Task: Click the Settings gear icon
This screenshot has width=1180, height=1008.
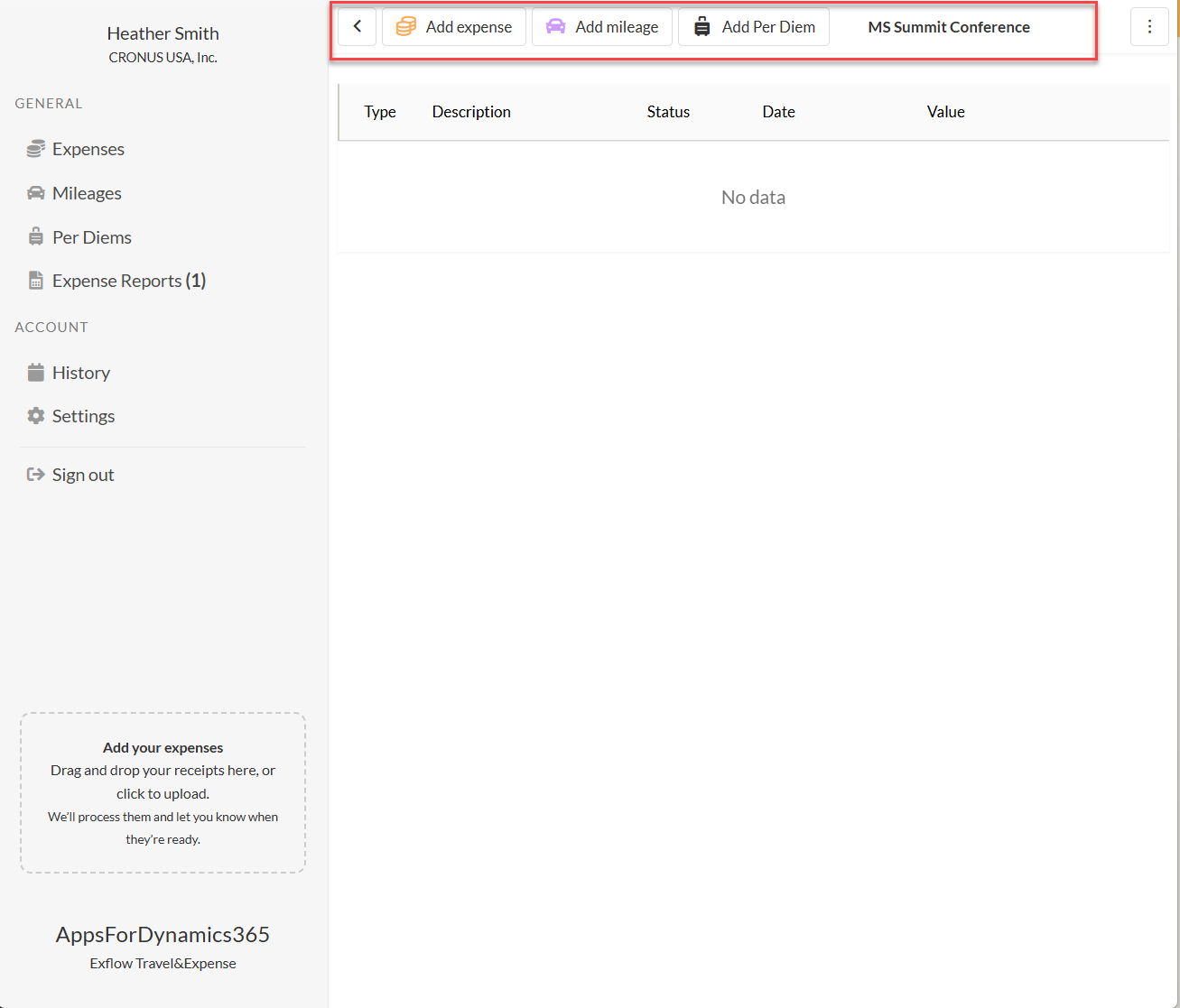Action: (x=36, y=416)
